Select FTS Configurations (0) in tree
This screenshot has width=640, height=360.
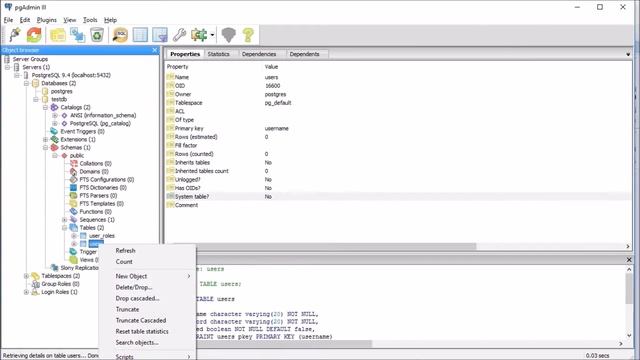click(107, 180)
